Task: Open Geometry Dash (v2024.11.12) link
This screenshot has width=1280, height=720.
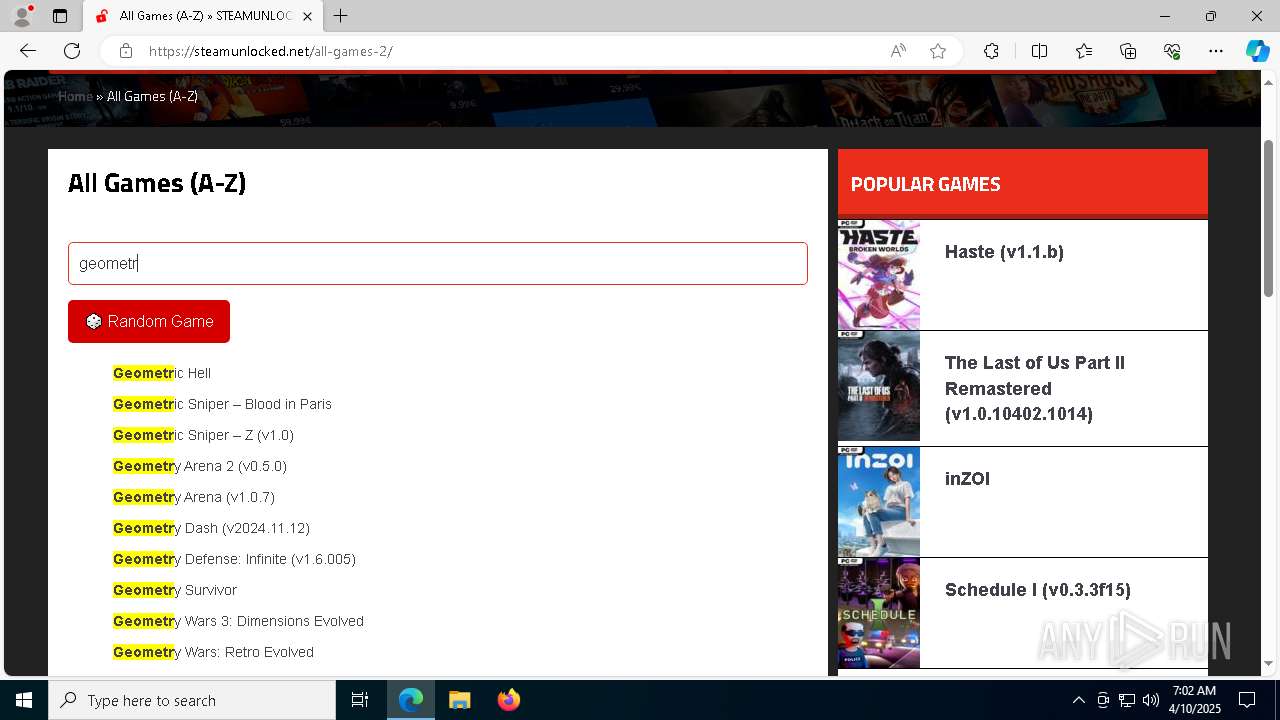Action: click(211, 528)
